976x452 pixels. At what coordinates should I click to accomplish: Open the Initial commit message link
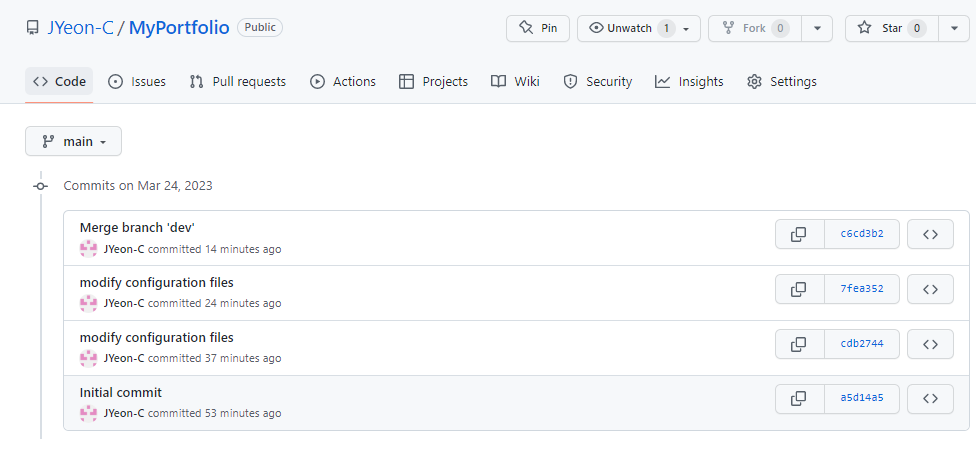(x=121, y=392)
